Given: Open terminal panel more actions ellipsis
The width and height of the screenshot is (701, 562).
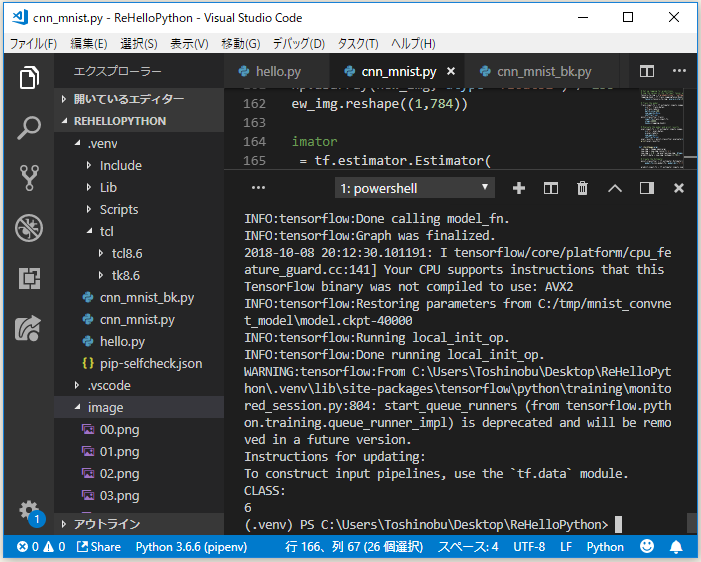Looking at the screenshot, I should point(258,188).
